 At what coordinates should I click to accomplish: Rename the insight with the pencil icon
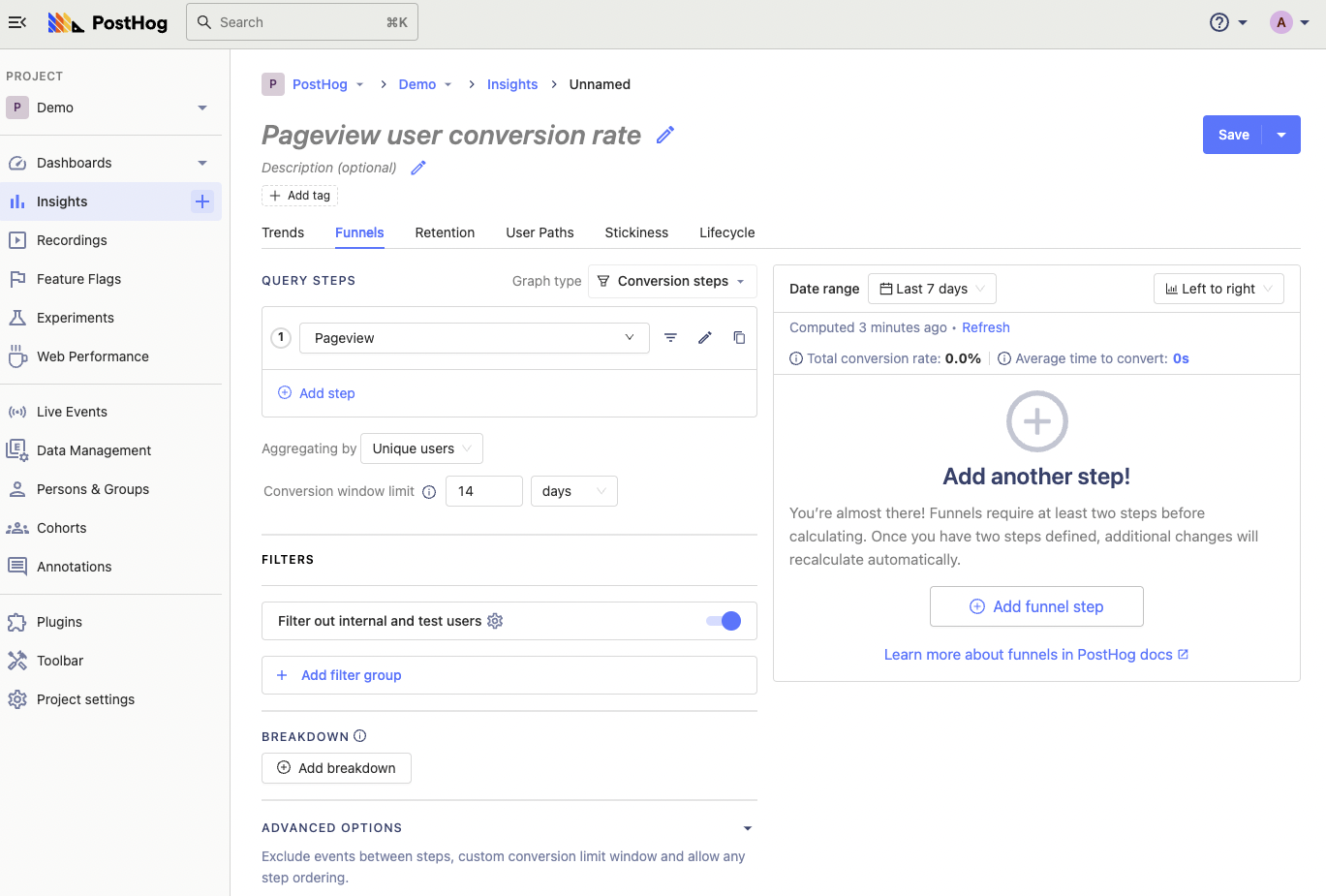pos(664,135)
